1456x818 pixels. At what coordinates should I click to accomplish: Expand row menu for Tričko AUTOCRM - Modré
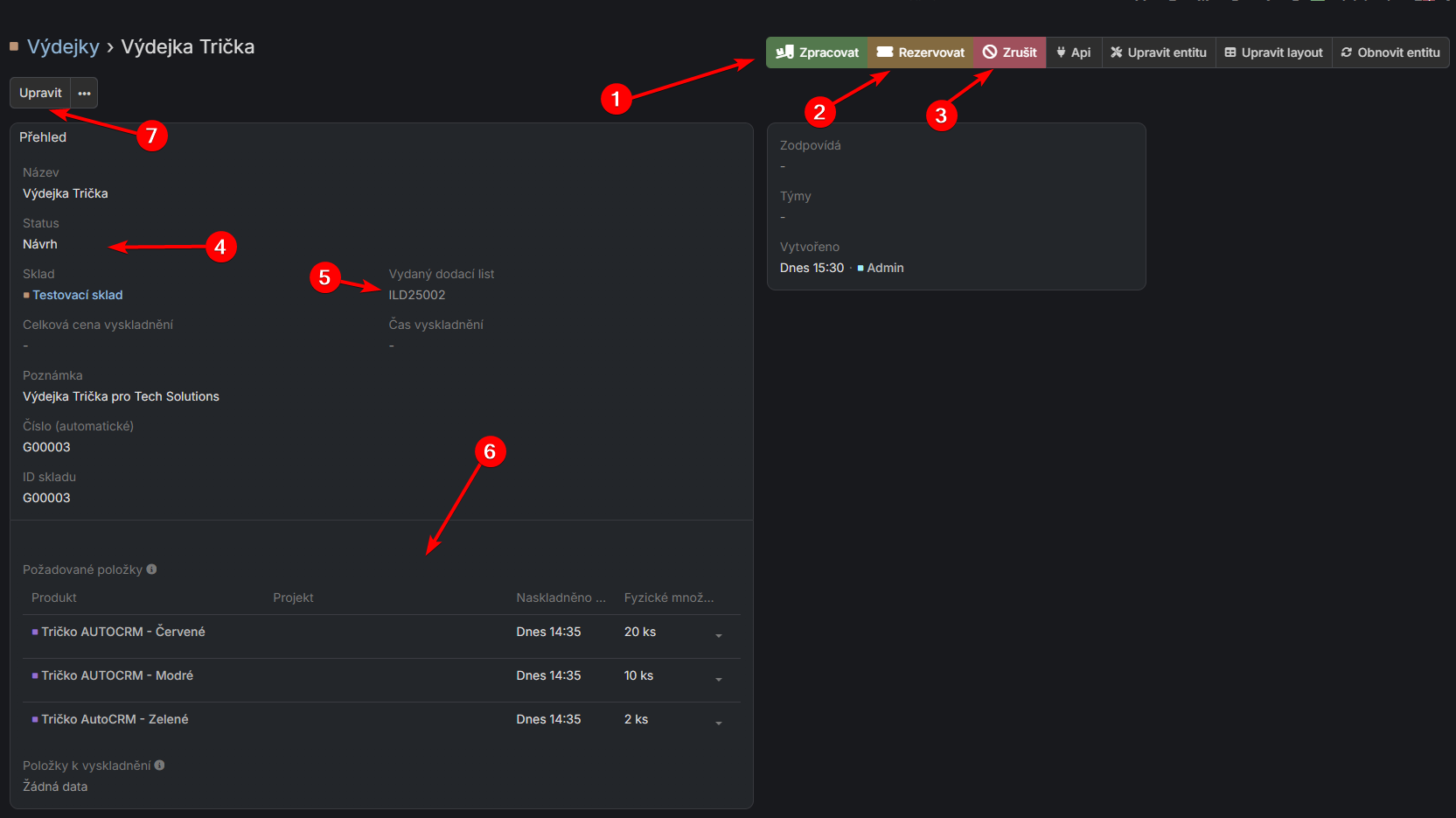(x=719, y=680)
